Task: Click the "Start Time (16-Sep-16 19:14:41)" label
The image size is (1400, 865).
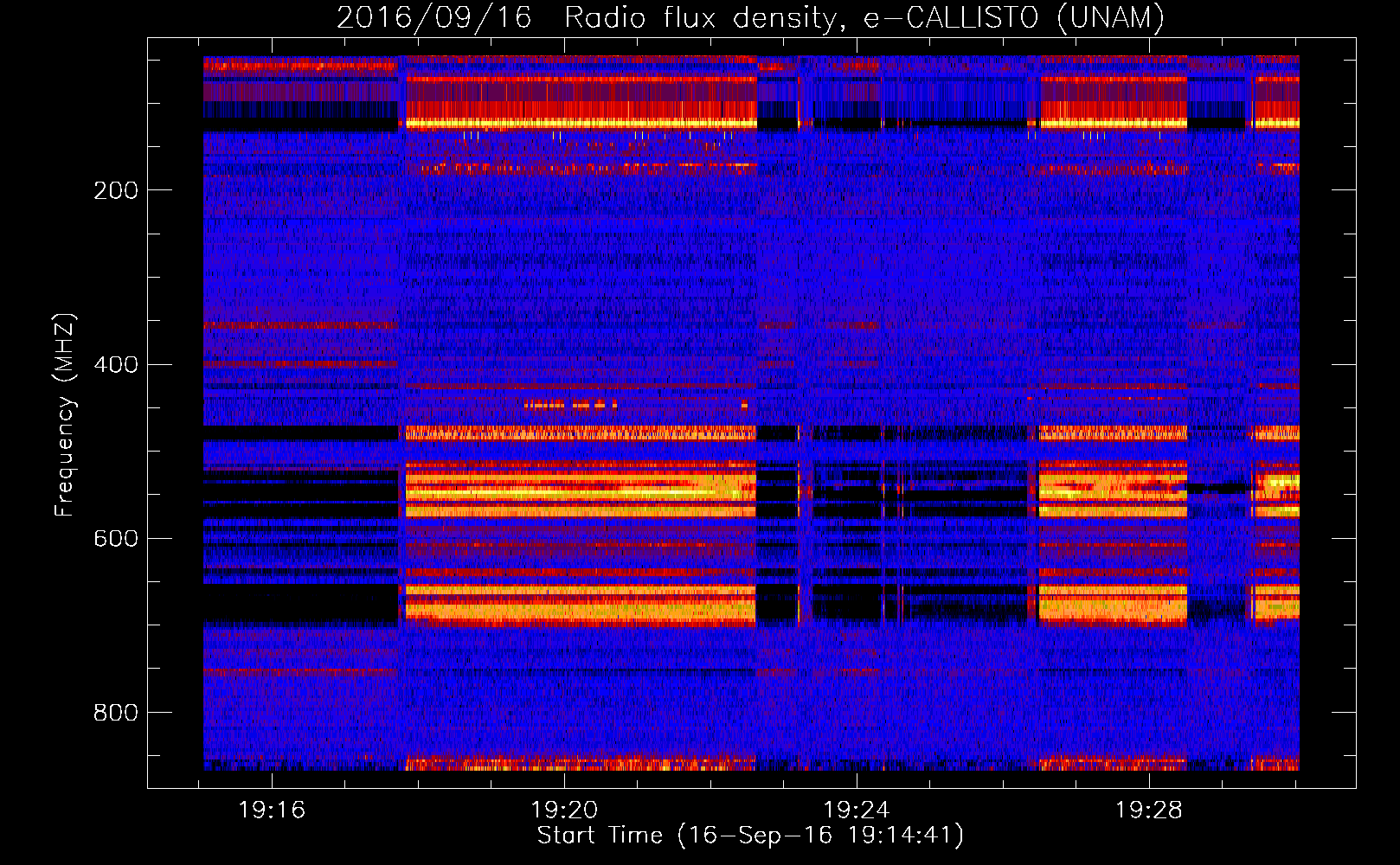Action: [750, 836]
